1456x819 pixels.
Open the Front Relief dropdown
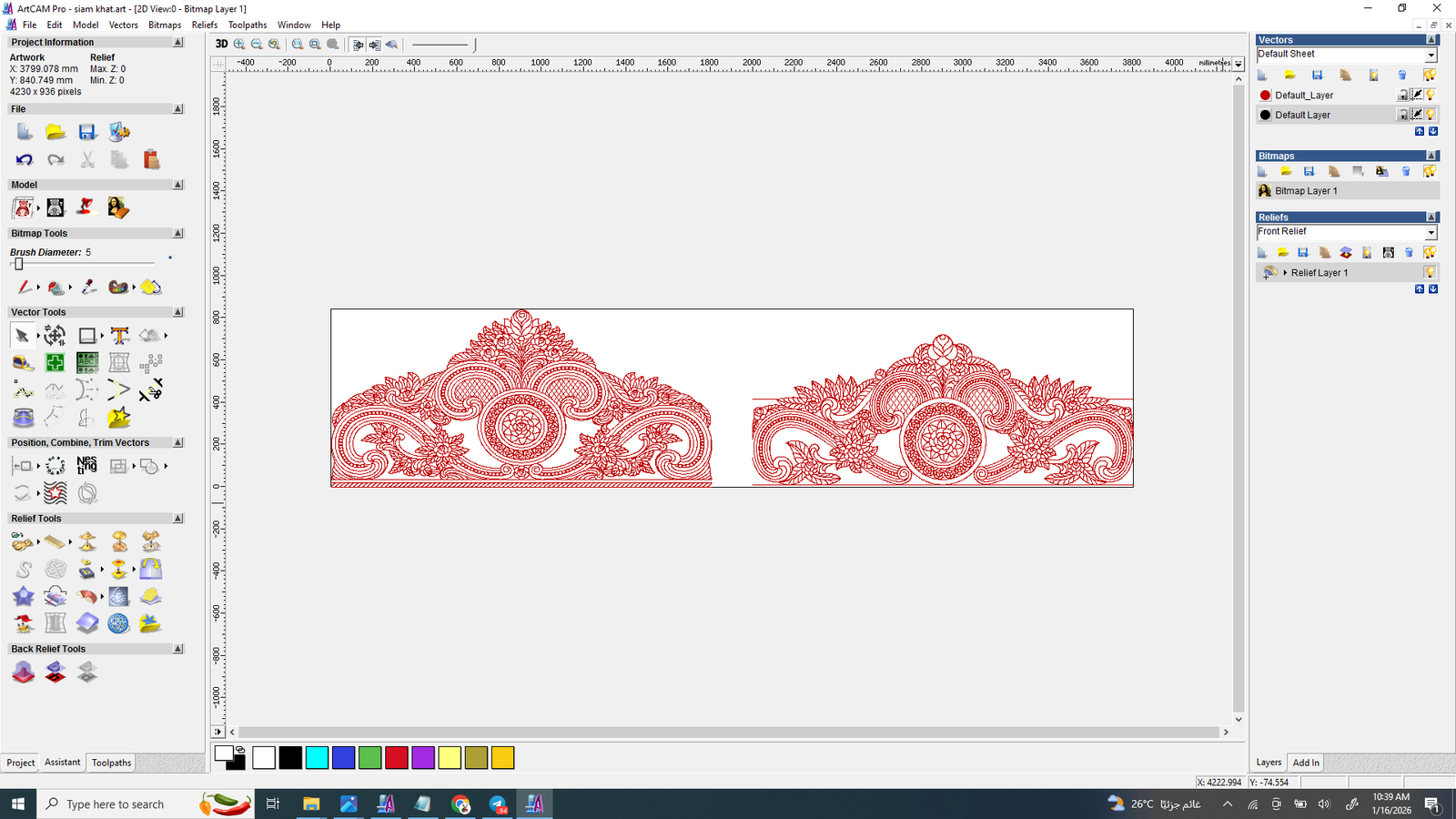(x=1430, y=232)
